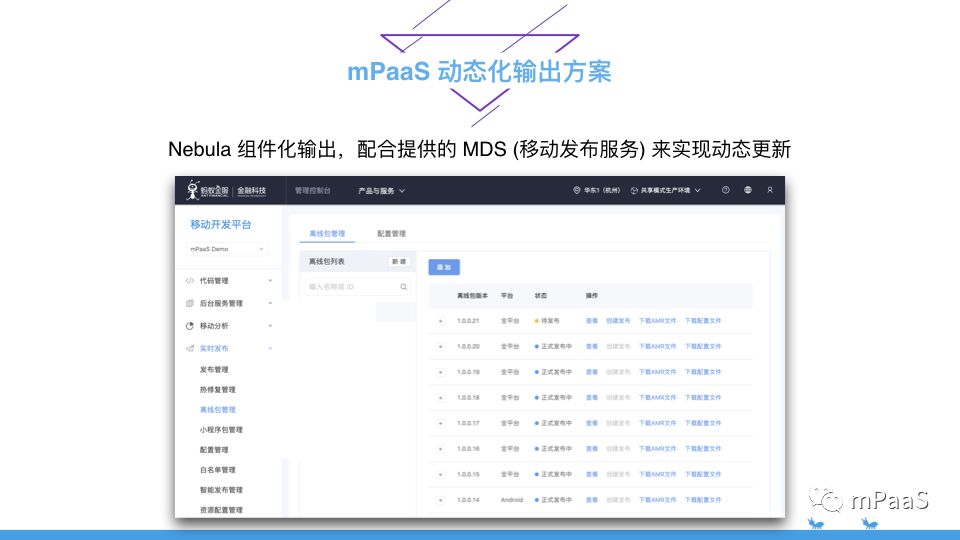Click 查看 for version 1.0.0.14
960x540 pixels.
[591, 500]
